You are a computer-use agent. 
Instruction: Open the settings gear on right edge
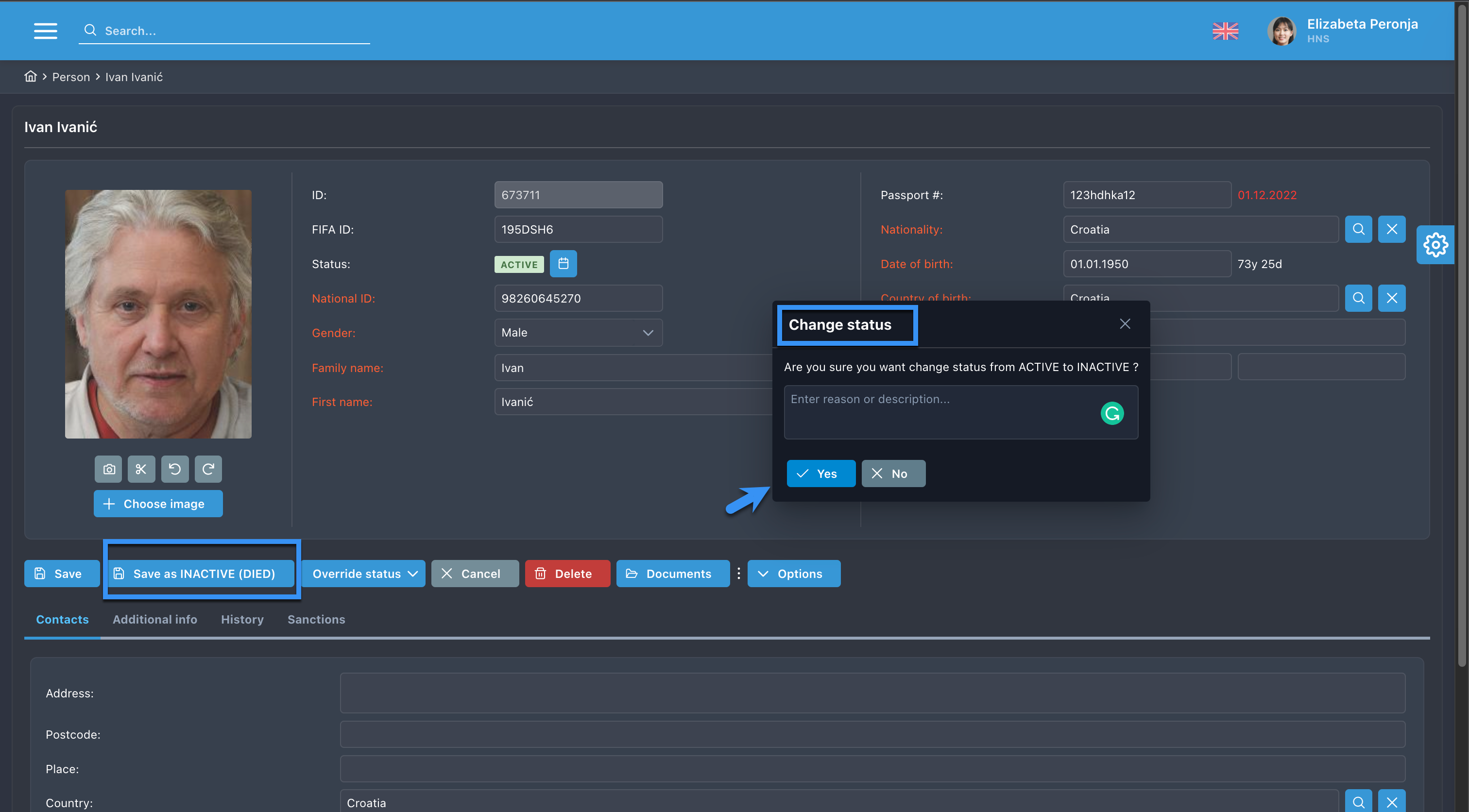(1435, 245)
